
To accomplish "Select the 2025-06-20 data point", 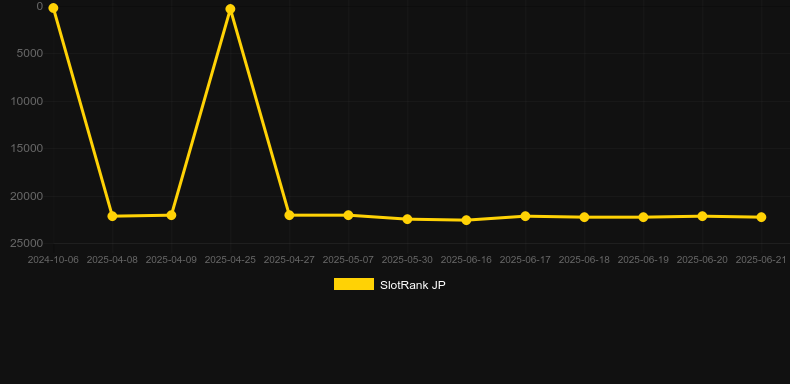I will [702, 216].
